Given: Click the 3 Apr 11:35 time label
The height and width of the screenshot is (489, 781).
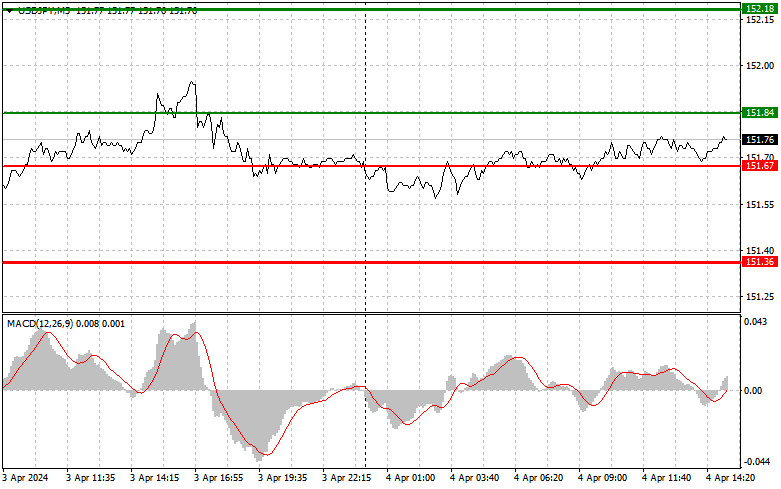Looking at the screenshot, I should 91,478.
